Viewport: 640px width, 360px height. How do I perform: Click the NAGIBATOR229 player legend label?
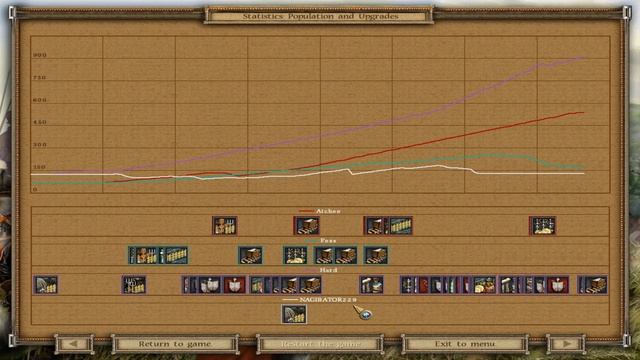click(x=328, y=300)
